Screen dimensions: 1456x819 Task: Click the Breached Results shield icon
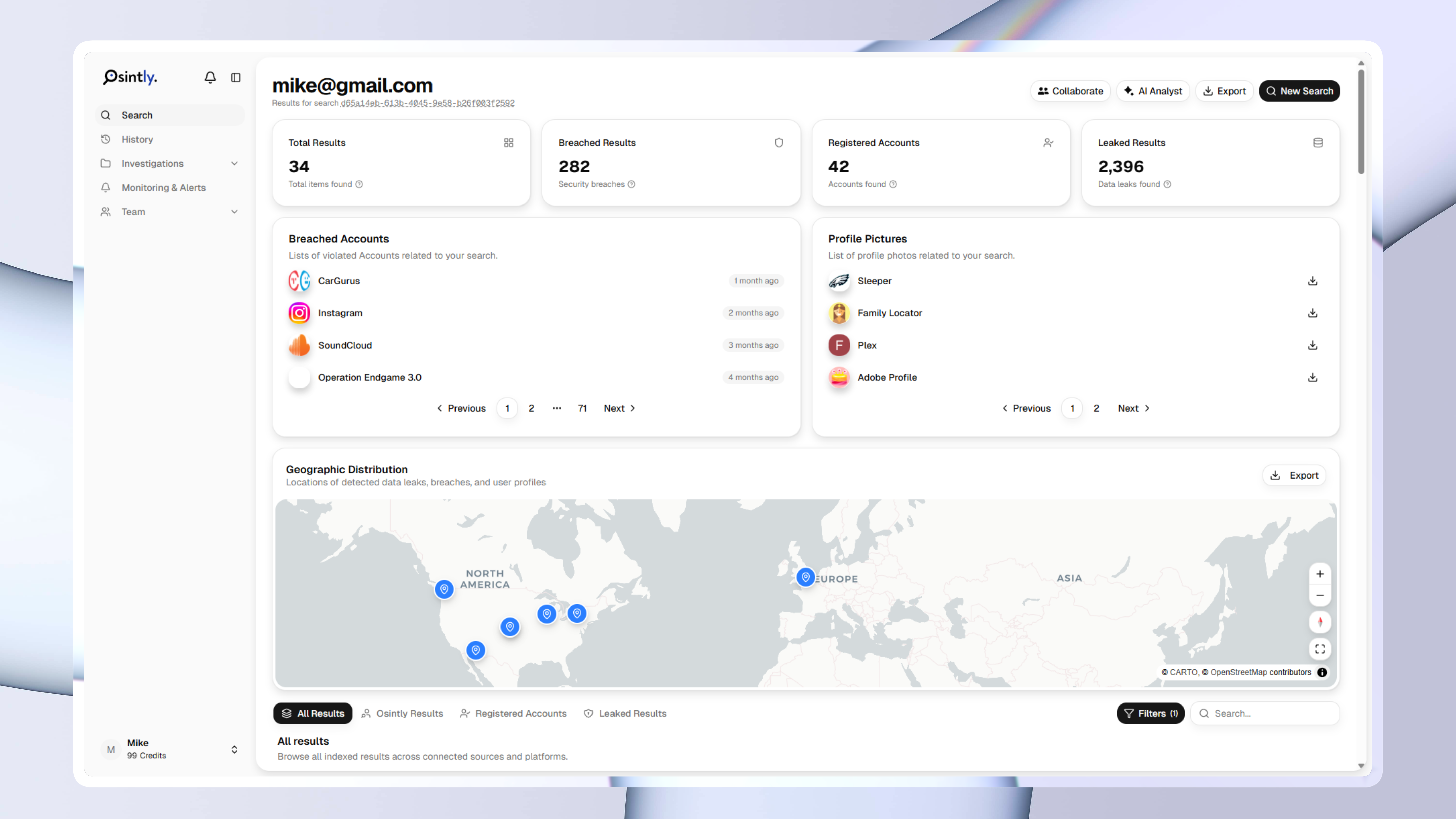(779, 142)
